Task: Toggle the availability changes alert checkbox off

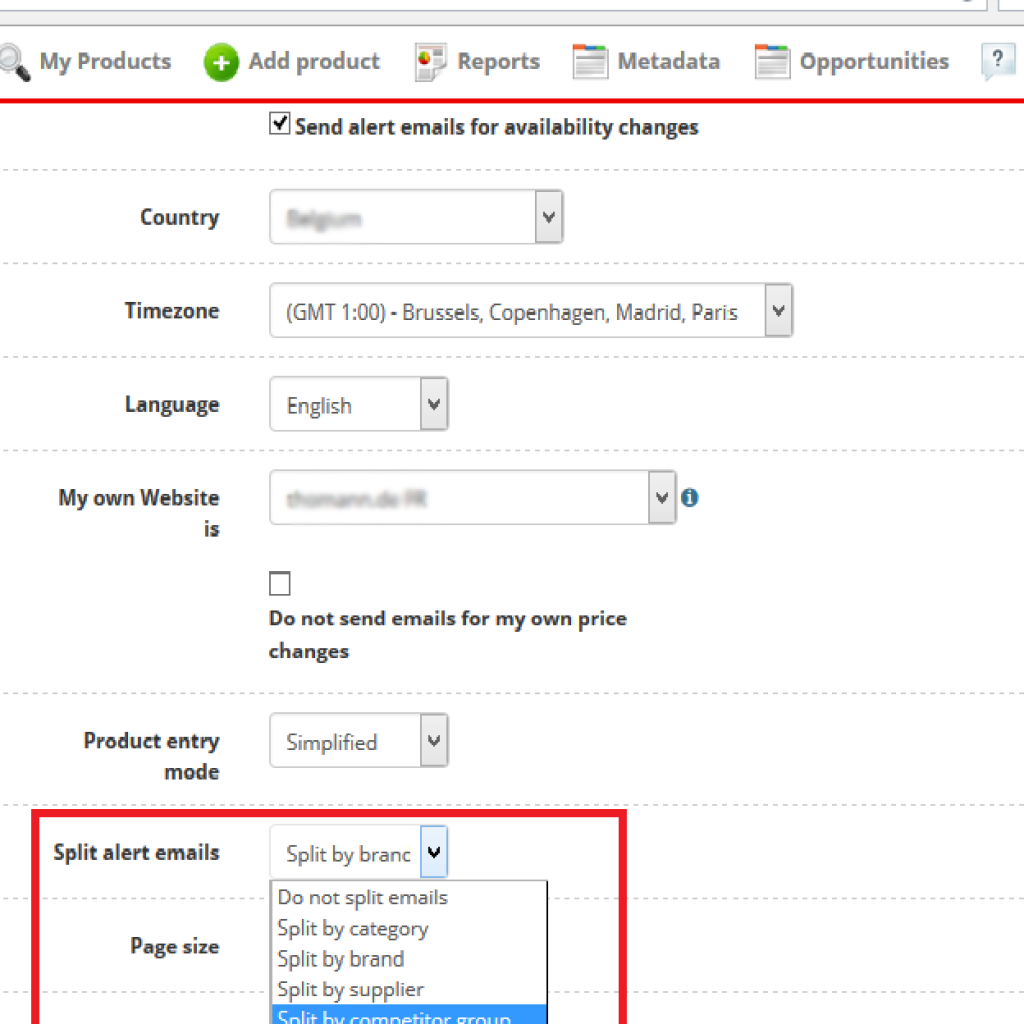Action: click(279, 124)
